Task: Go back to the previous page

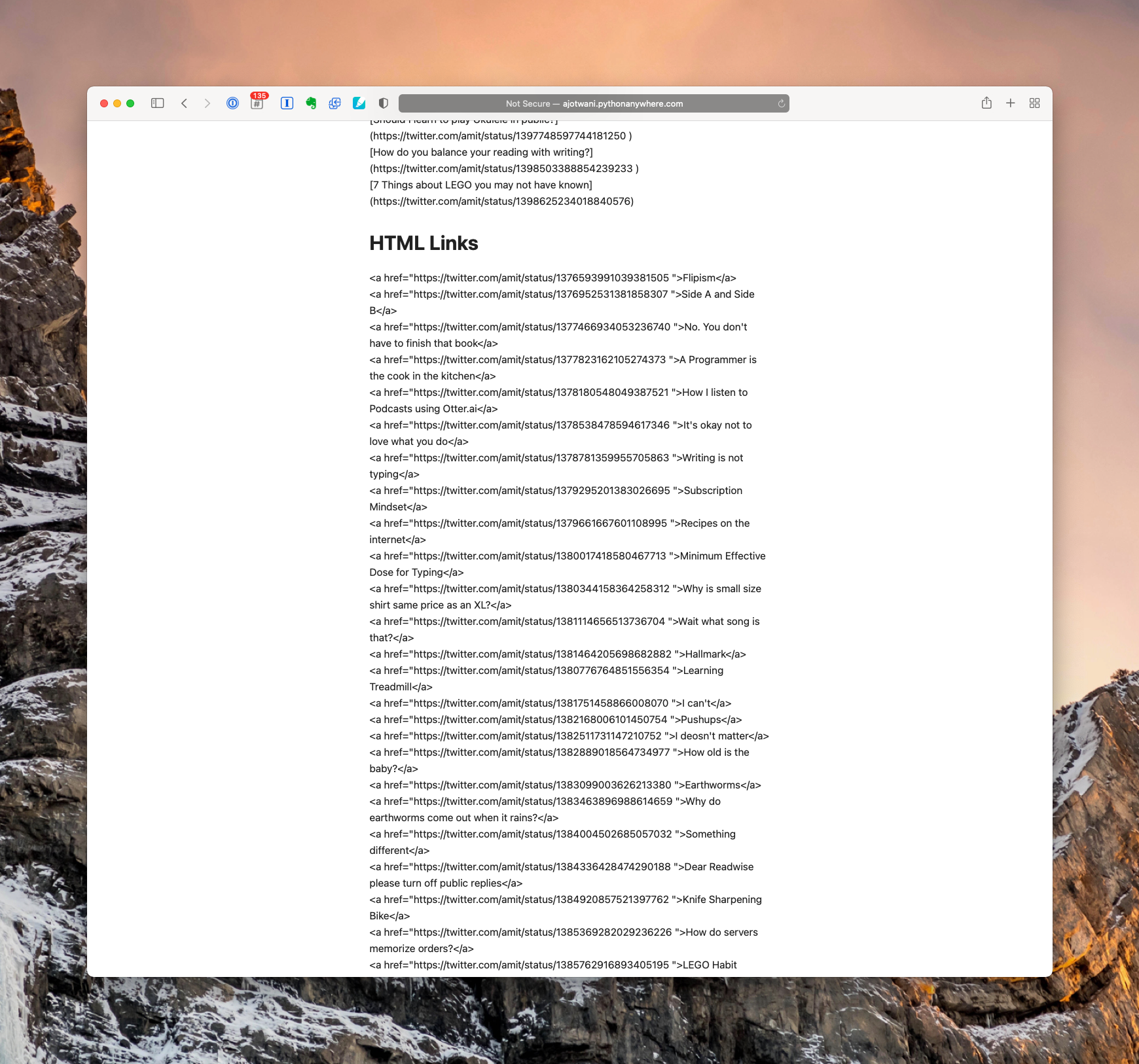Action: point(185,103)
